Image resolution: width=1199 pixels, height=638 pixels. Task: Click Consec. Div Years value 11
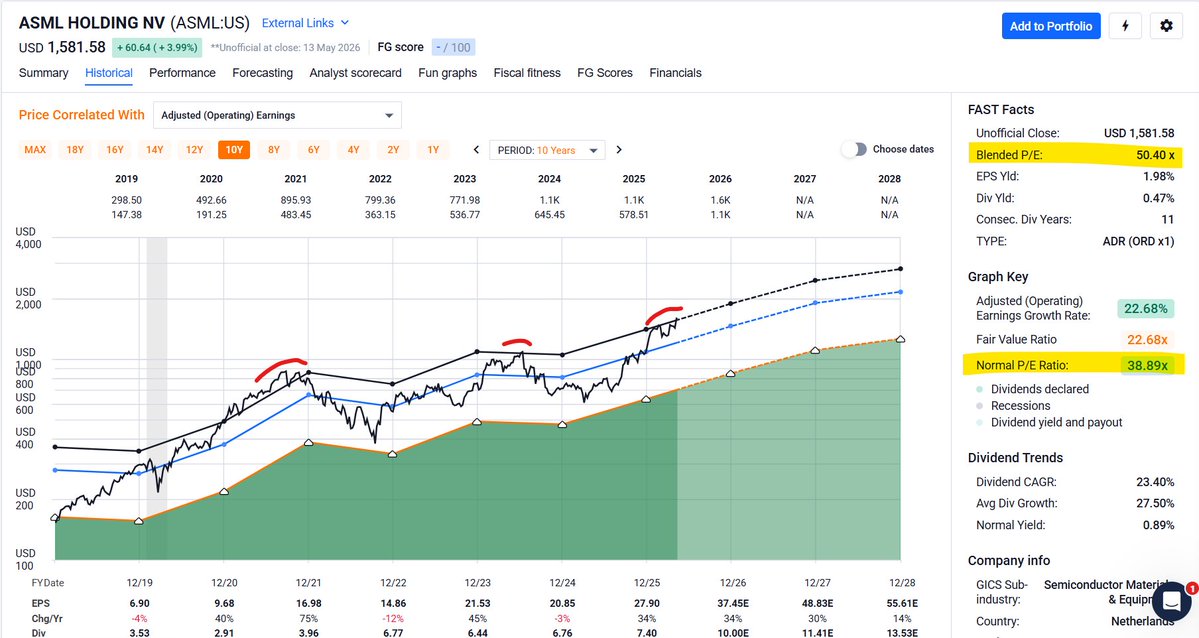point(1168,219)
